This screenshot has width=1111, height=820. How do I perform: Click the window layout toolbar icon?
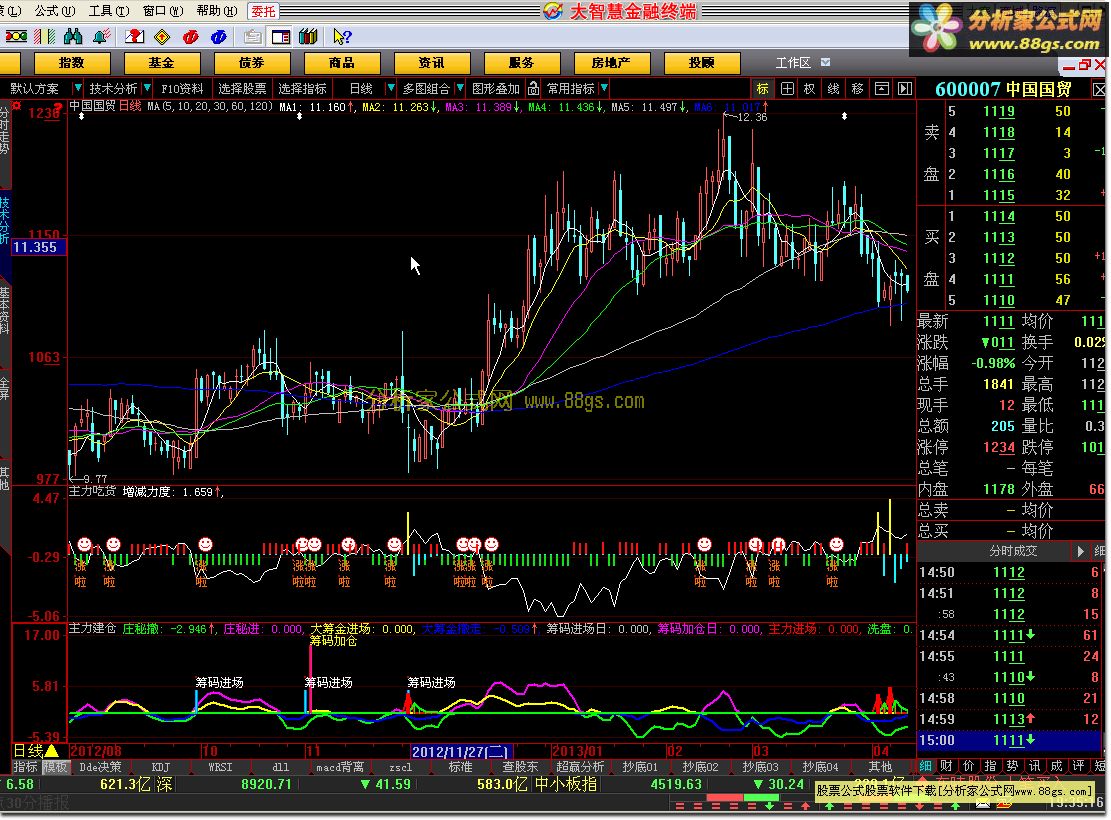(x=281, y=36)
